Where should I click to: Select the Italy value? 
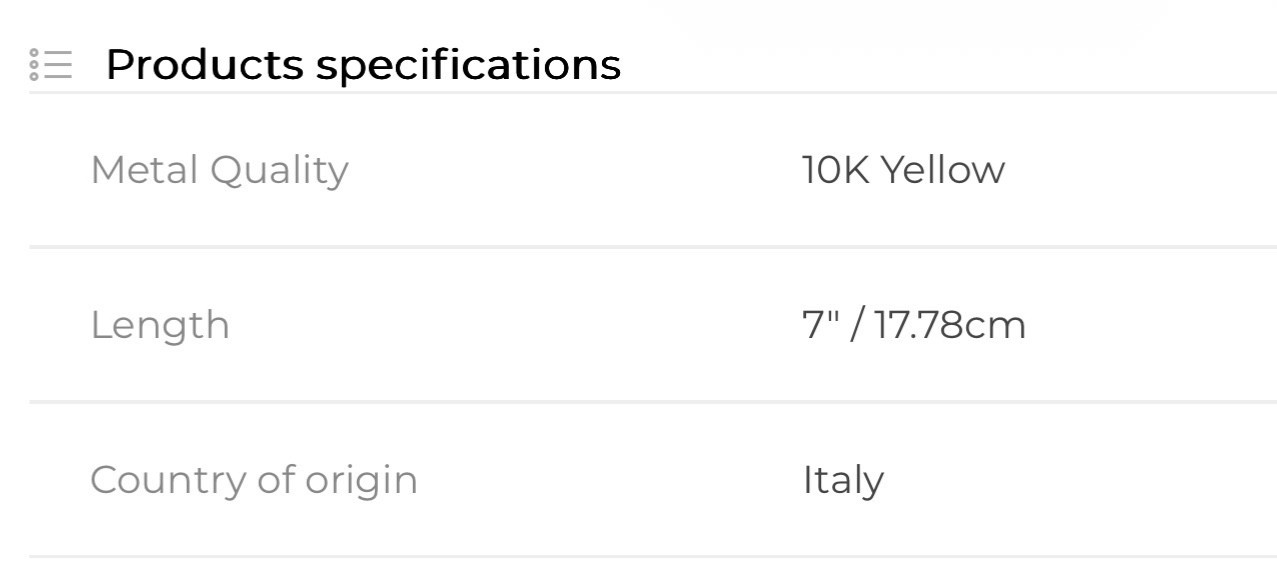[843, 480]
